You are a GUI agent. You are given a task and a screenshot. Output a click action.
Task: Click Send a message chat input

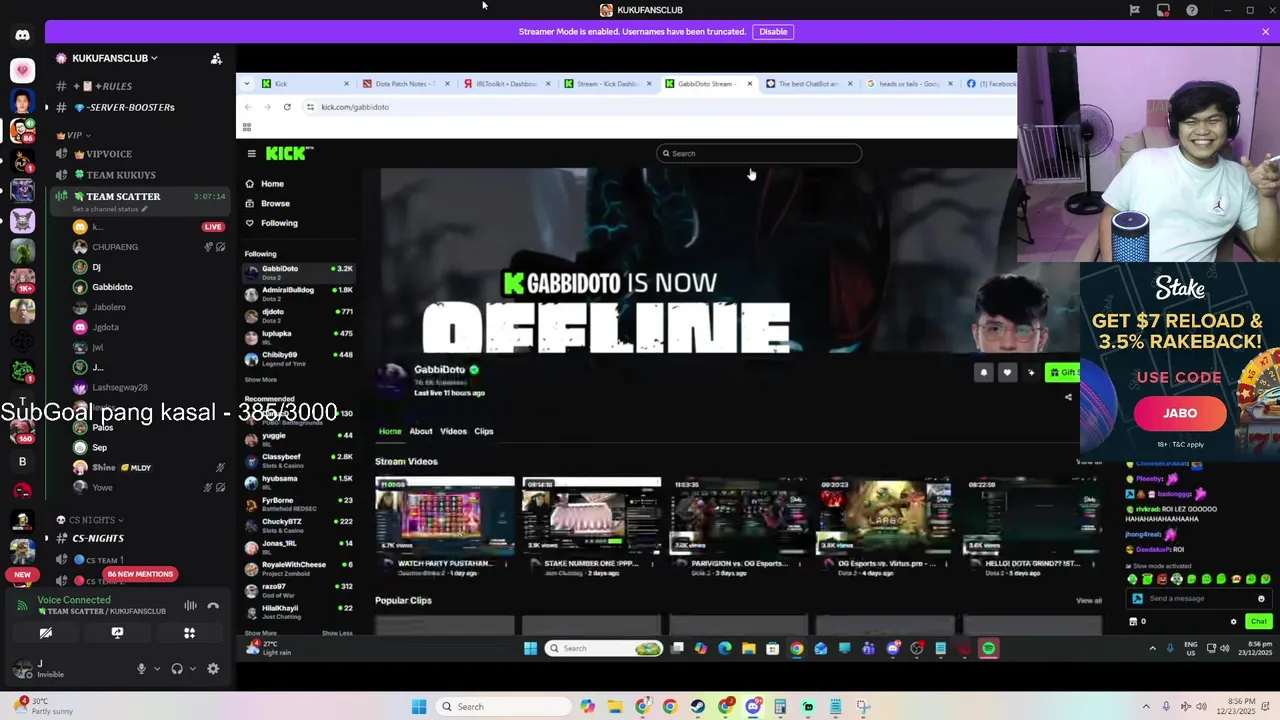1198,598
